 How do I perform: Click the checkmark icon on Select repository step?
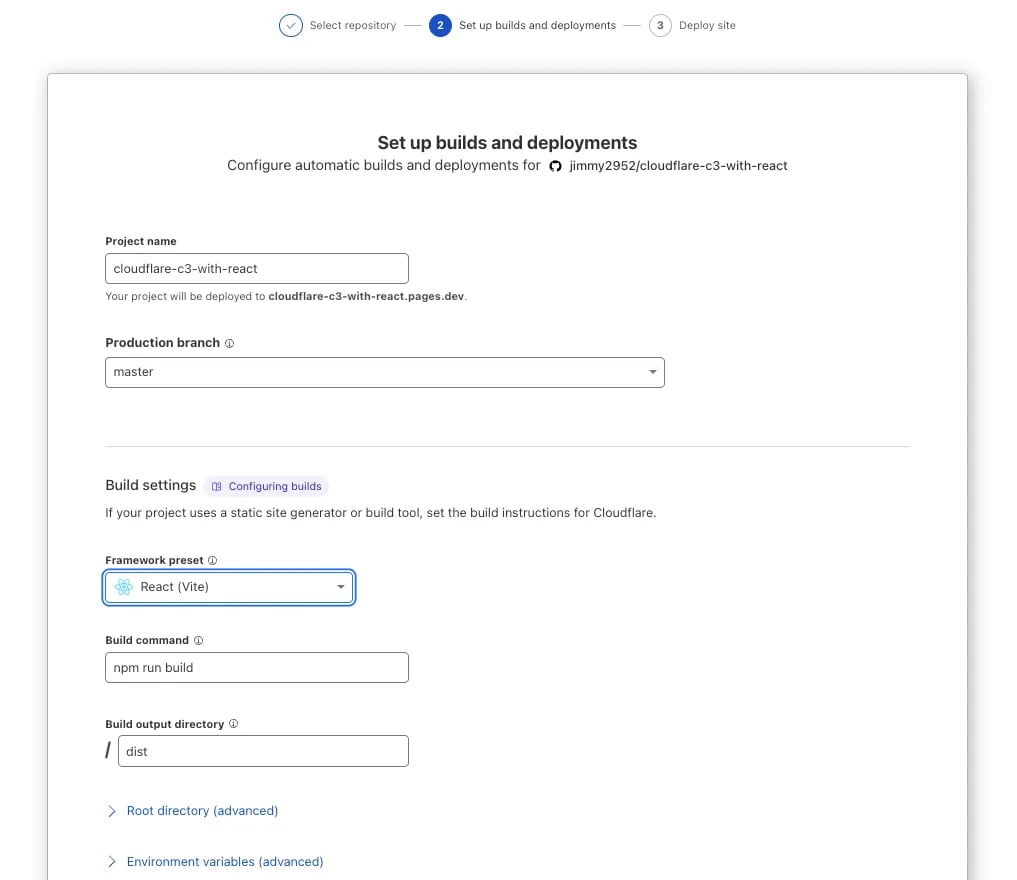290,25
